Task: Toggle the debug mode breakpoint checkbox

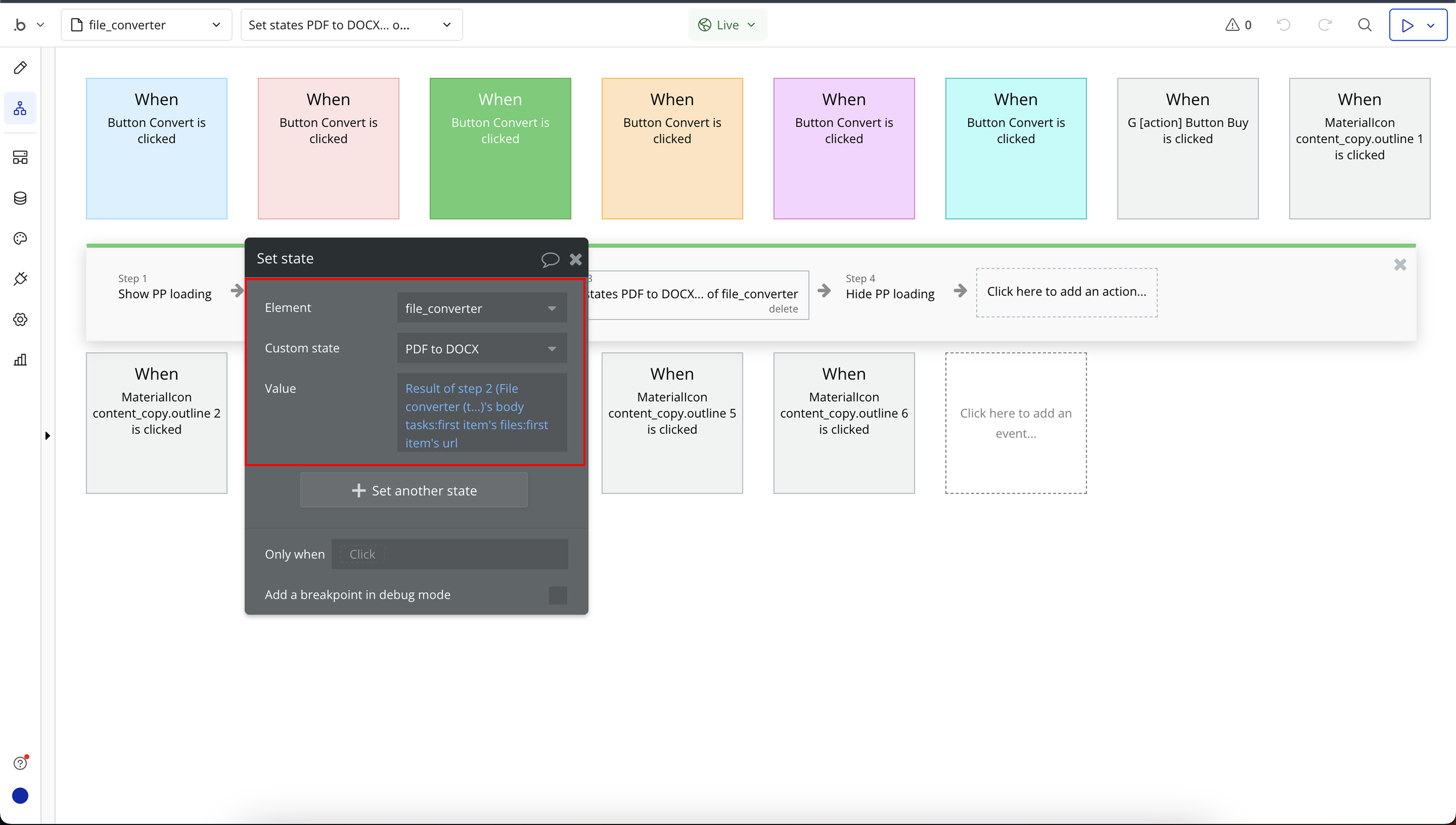Action: pos(557,595)
